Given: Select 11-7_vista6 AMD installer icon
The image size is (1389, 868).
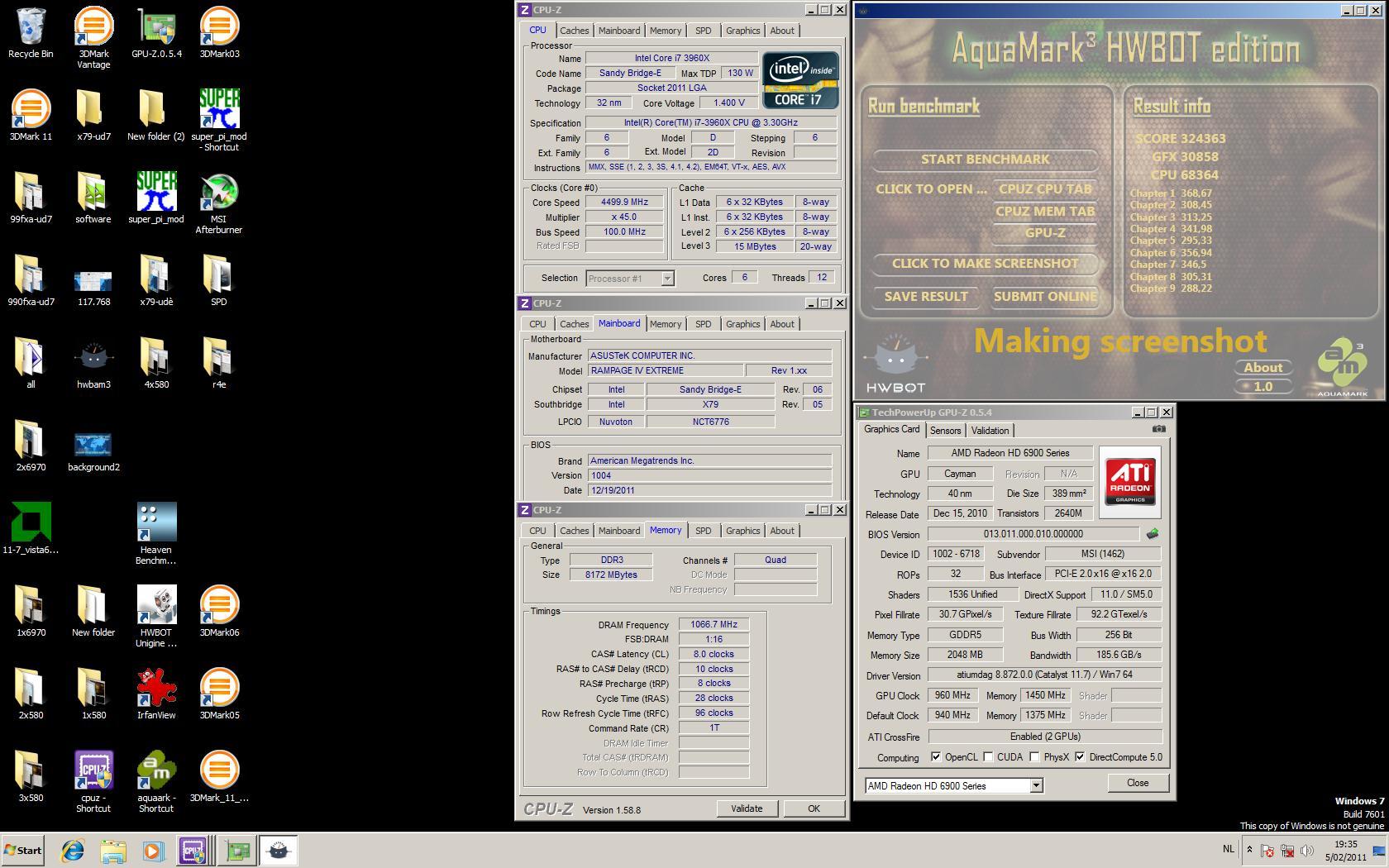Looking at the screenshot, I should pyautogui.click(x=31, y=529).
